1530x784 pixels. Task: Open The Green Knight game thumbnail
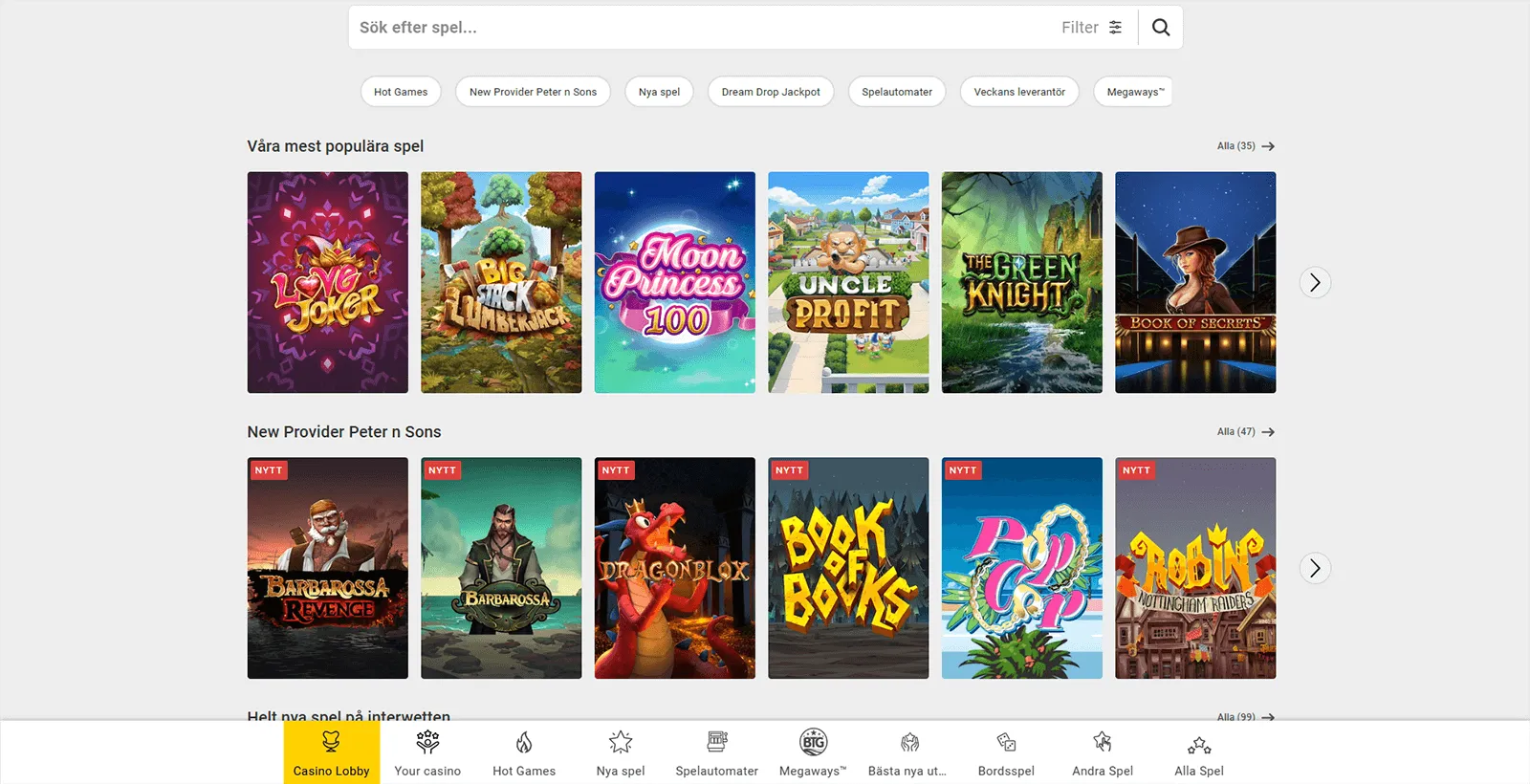pyautogui.click(x=1022, y=282)
